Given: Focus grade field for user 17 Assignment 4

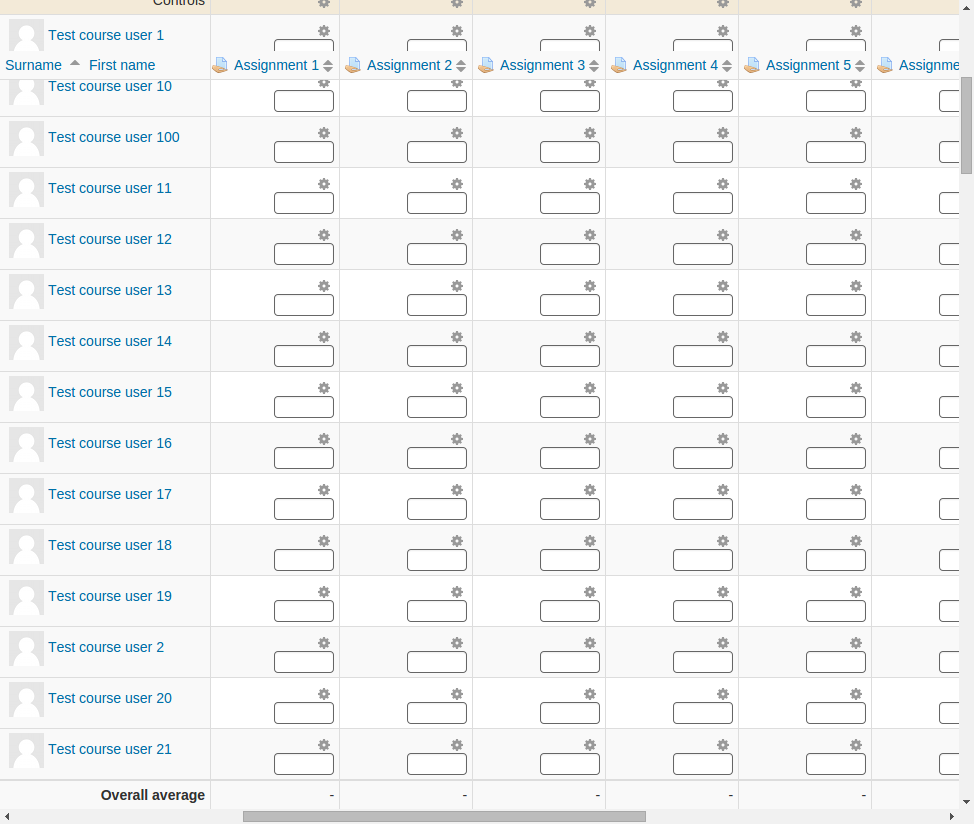Looking at the screenshot, I should coord(703,509).
